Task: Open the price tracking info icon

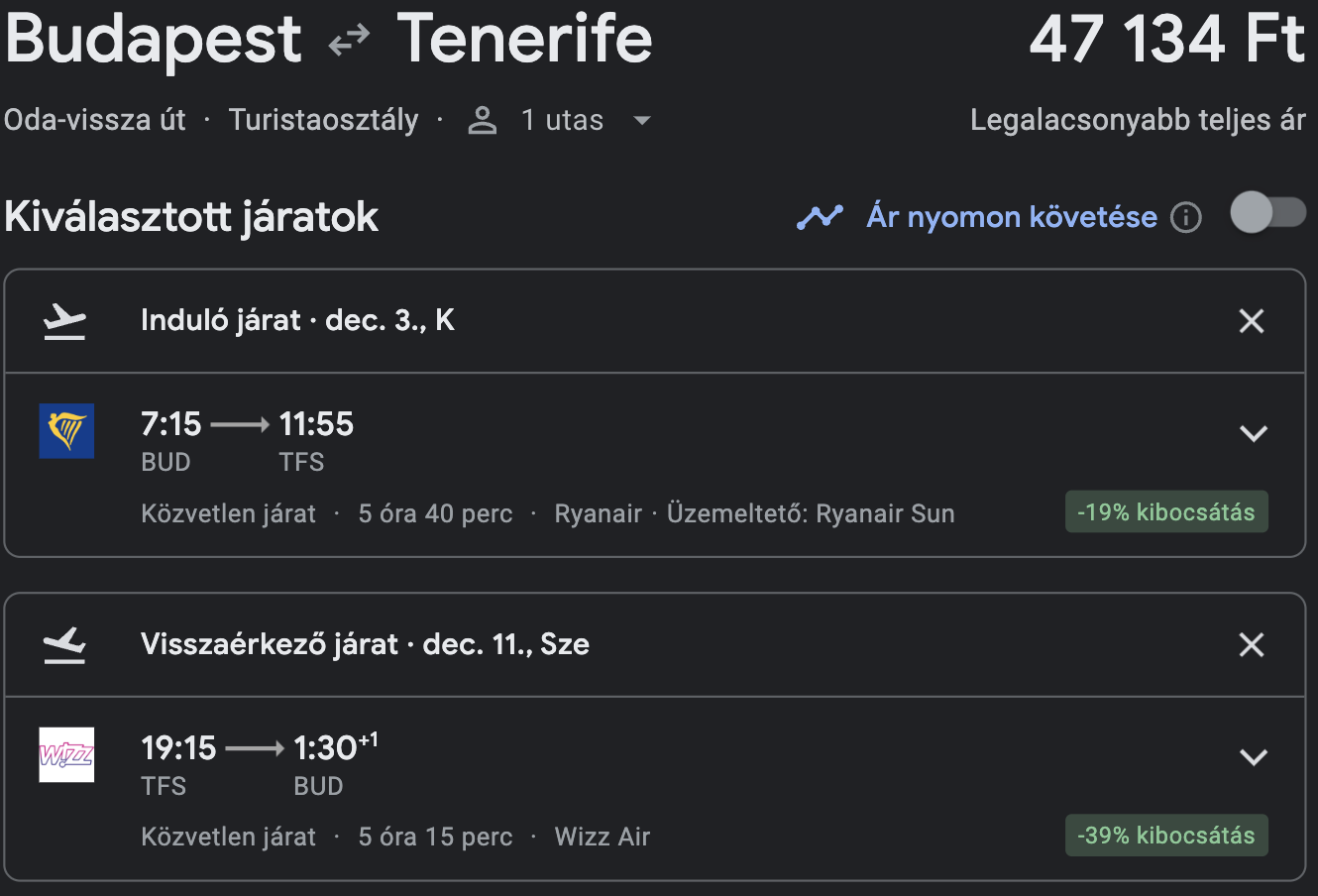Action: point(1186,217)
